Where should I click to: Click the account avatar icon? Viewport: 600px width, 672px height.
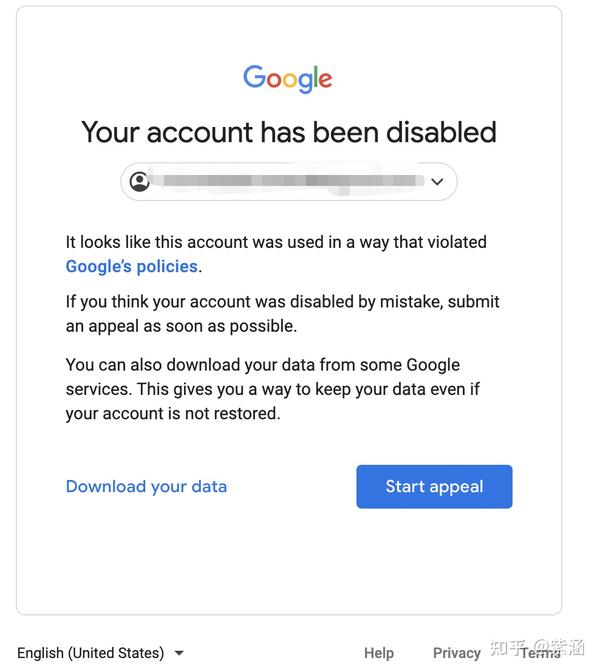pos(140,181)
